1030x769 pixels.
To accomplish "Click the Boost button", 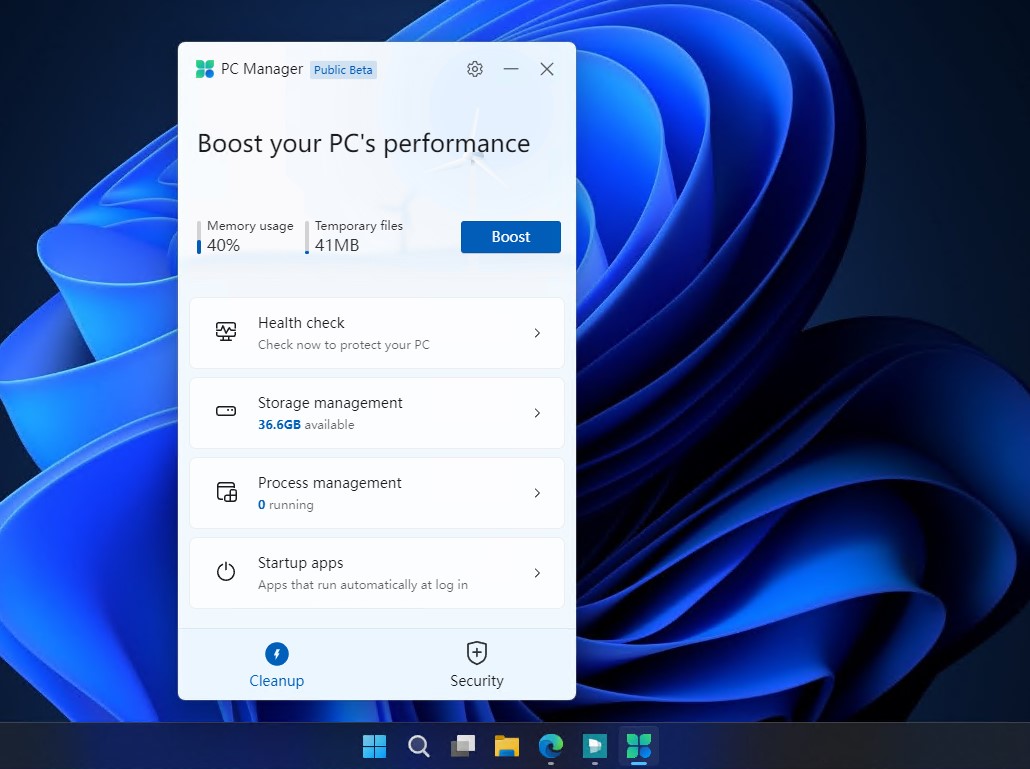I will point(510,237).
